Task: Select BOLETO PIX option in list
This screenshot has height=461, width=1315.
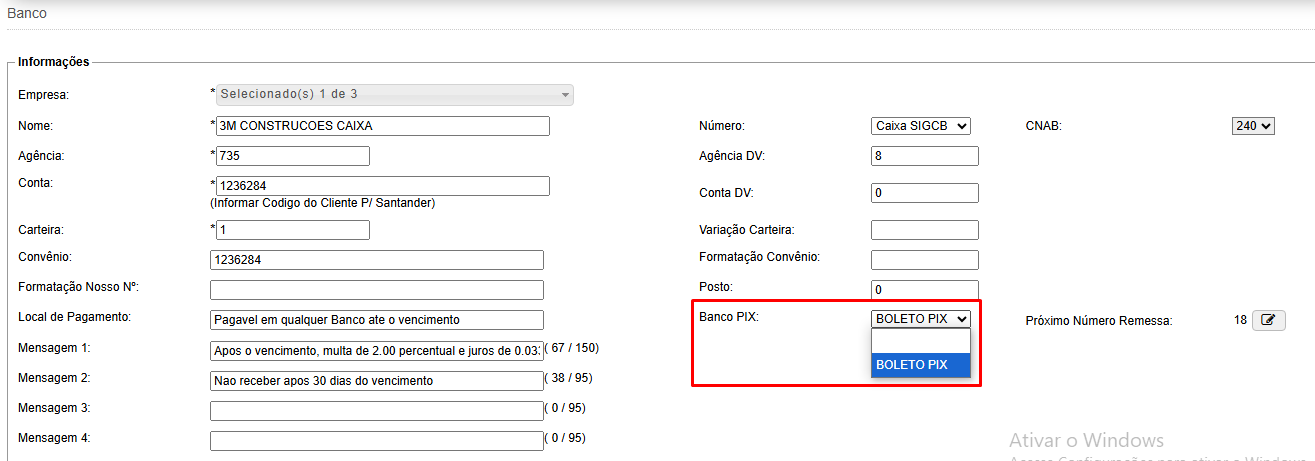Action: point(920,365)
